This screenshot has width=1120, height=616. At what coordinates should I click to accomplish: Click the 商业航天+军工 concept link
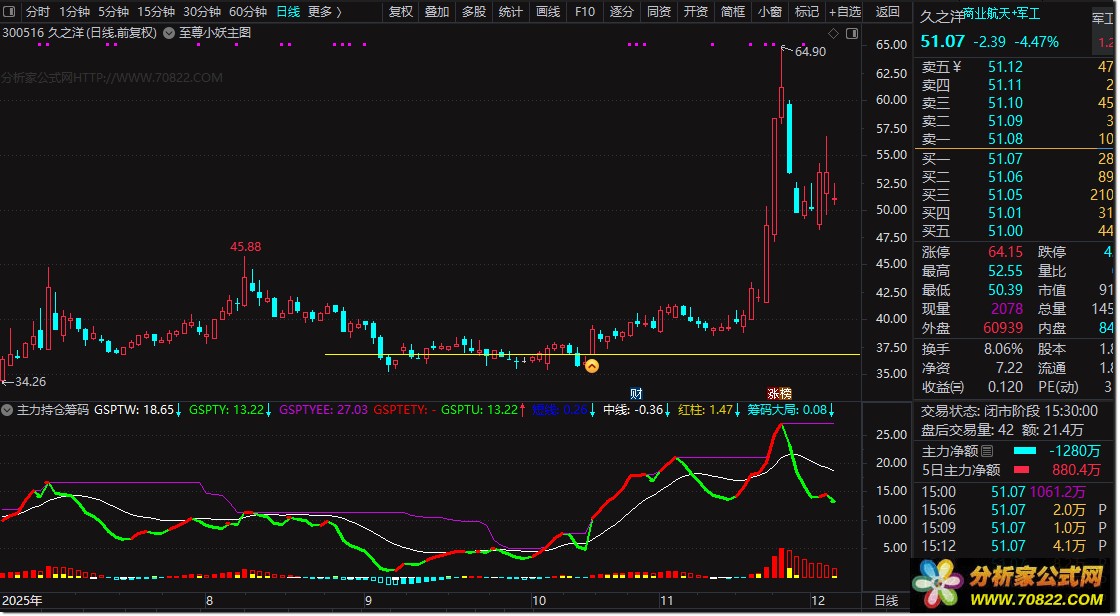(x=1001, y=14)
